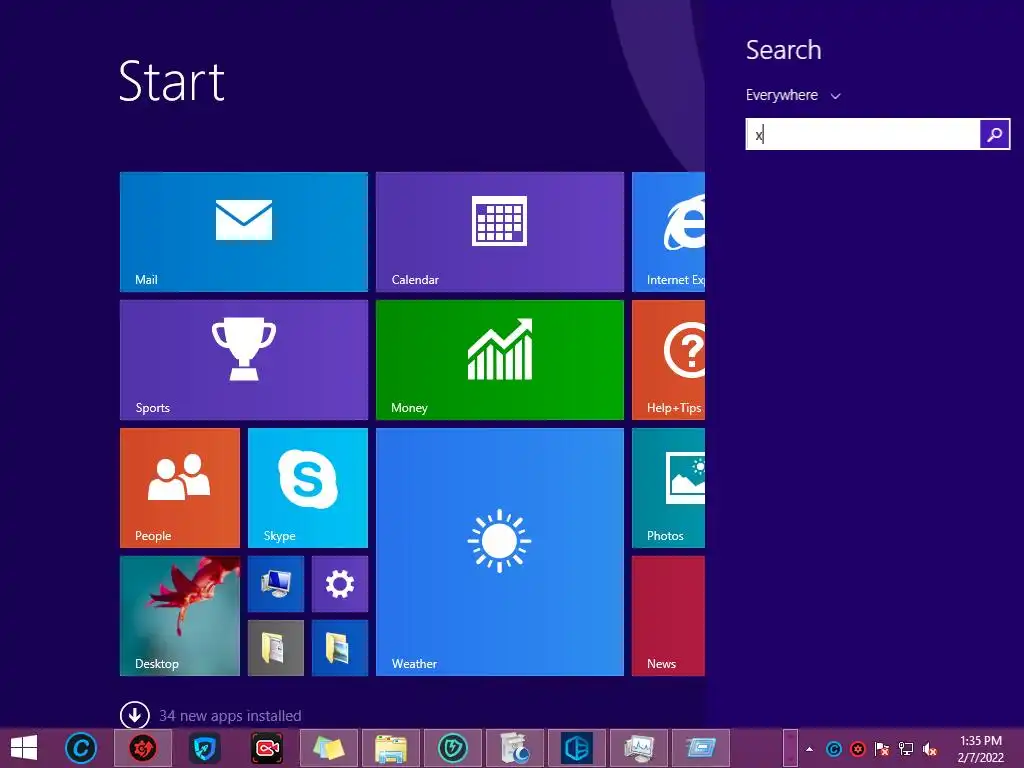Open the Documents folder tile
The width and height of the screenshot is (1024, 768).
(x=276, y=648)
